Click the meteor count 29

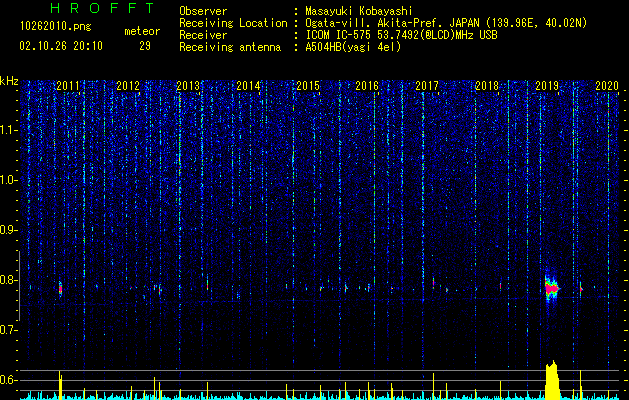pos(145,46)
